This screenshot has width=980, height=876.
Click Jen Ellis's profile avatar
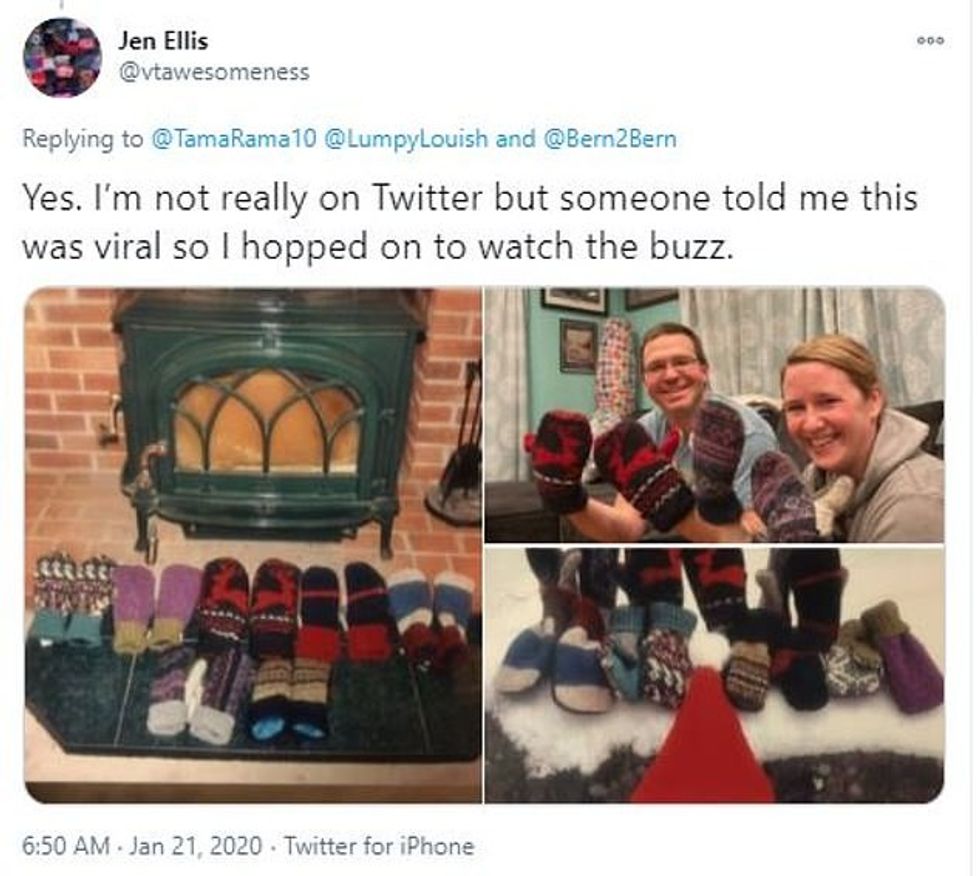63,57
